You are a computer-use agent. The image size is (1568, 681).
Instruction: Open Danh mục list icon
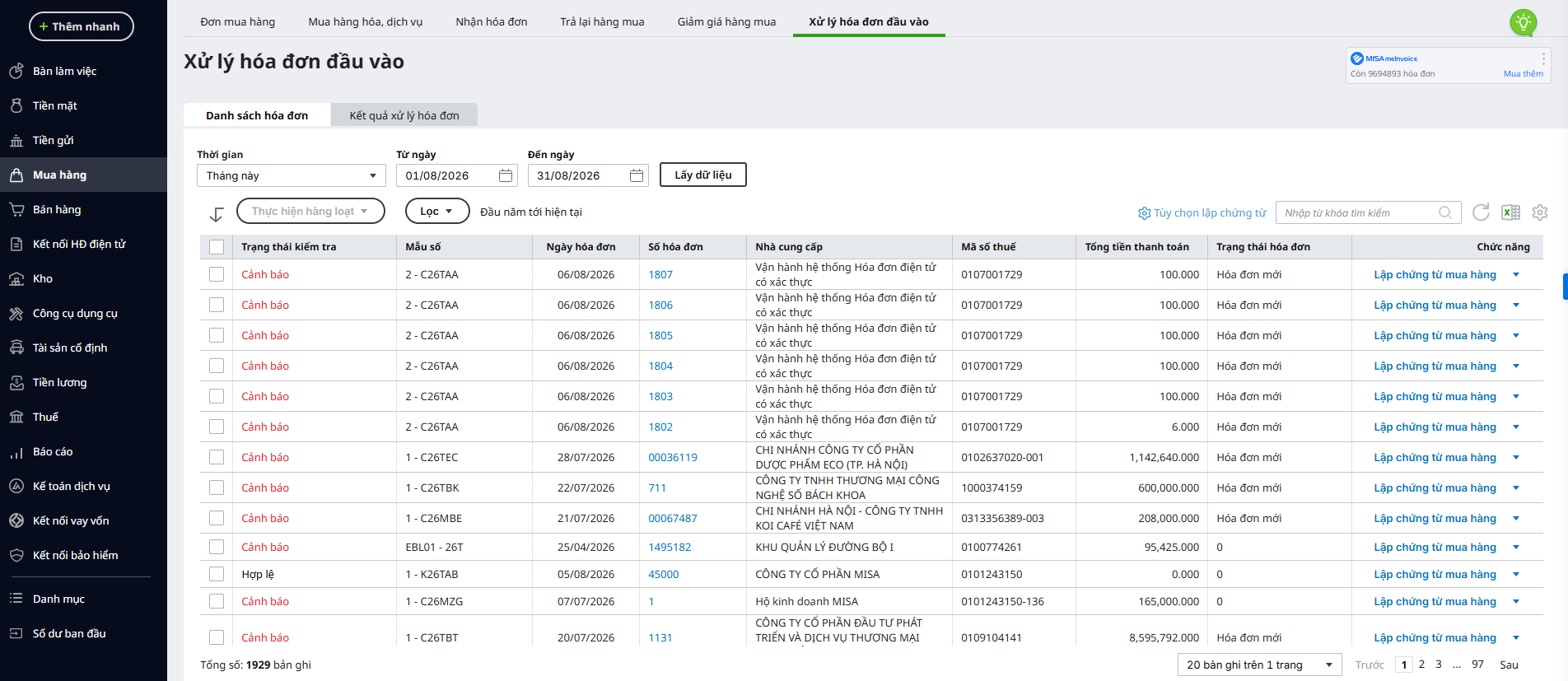click(16, 599)
